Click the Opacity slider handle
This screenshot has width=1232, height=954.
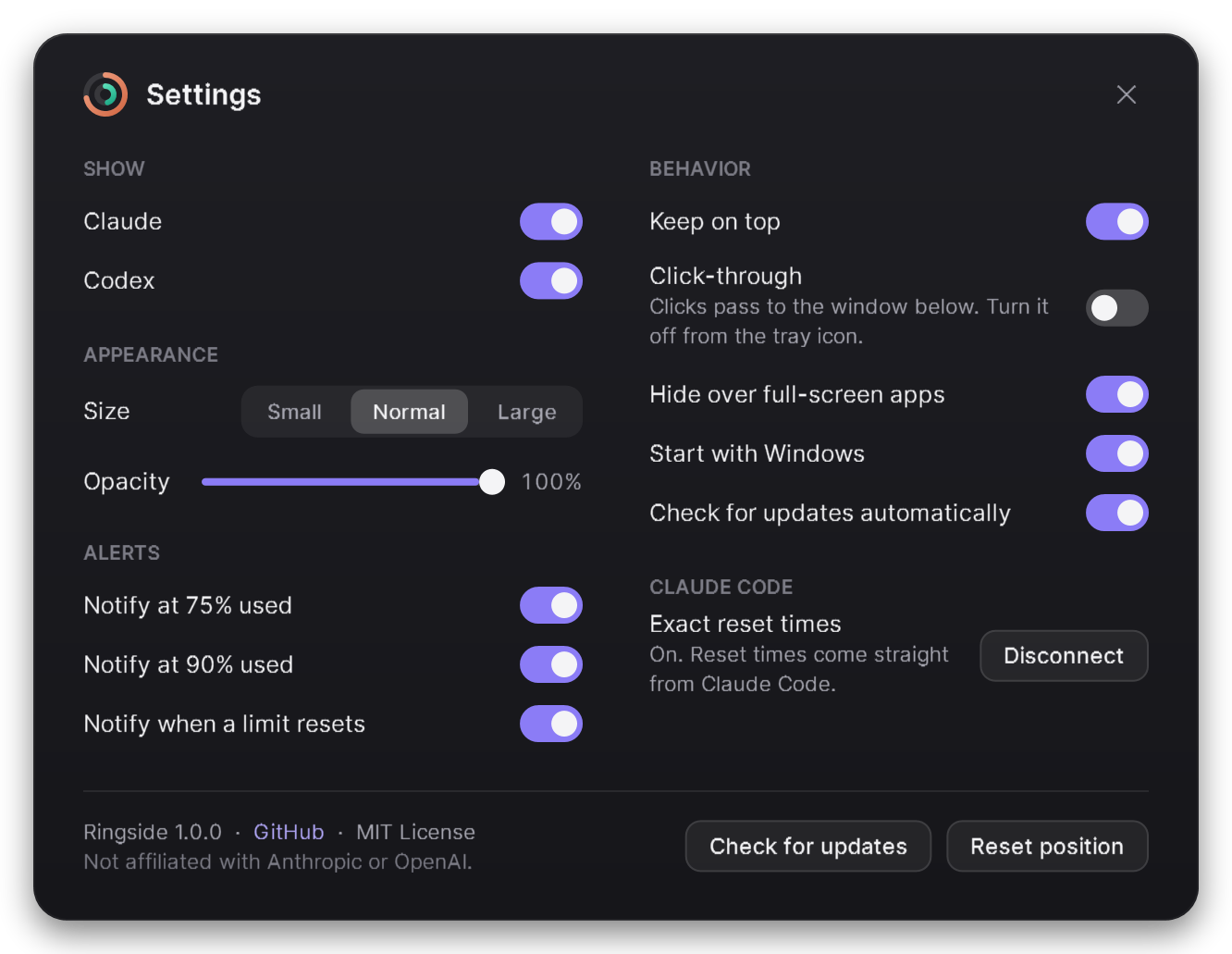(492, 482)
